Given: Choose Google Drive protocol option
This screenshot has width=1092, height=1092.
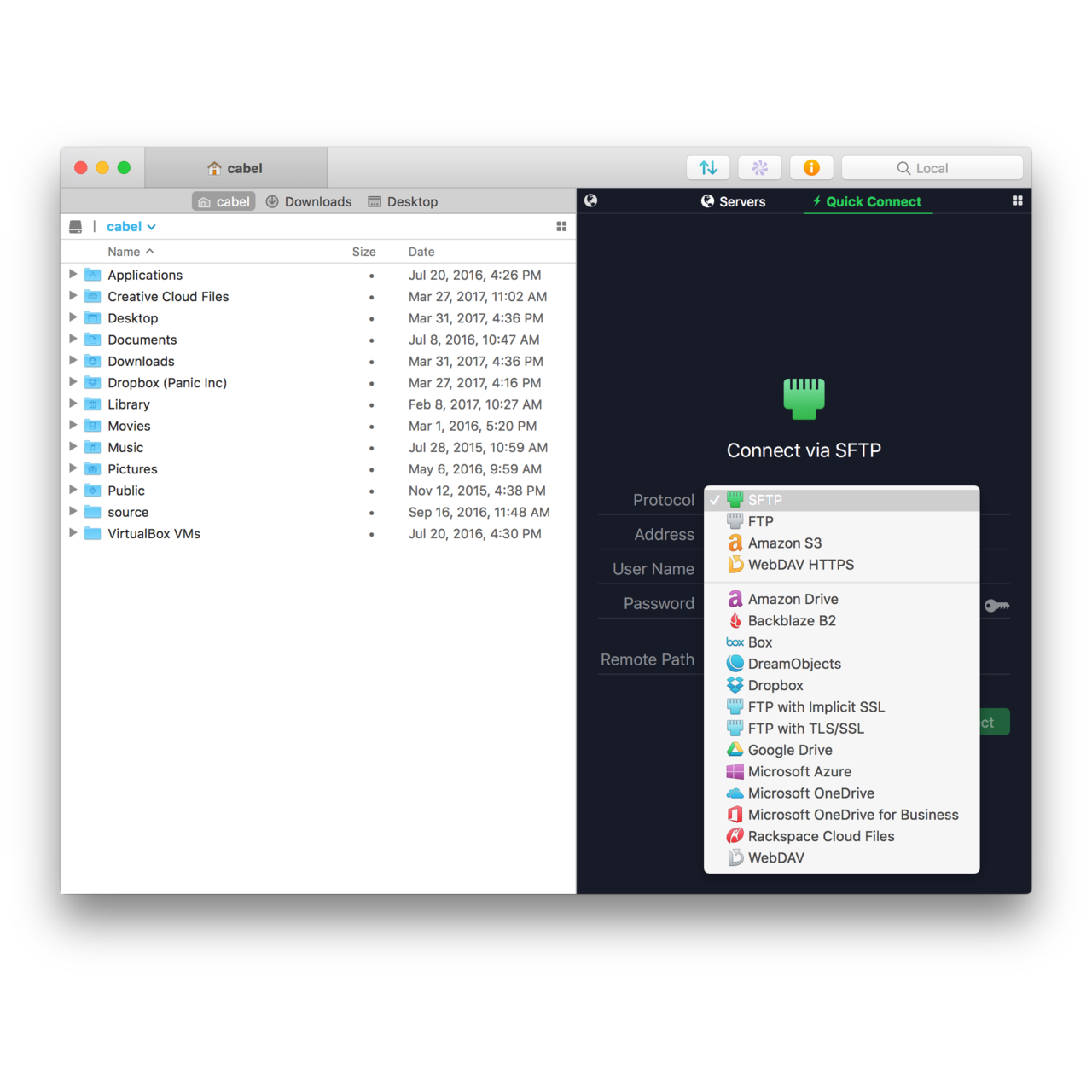Looking at the screenshot, I should 789,750.
